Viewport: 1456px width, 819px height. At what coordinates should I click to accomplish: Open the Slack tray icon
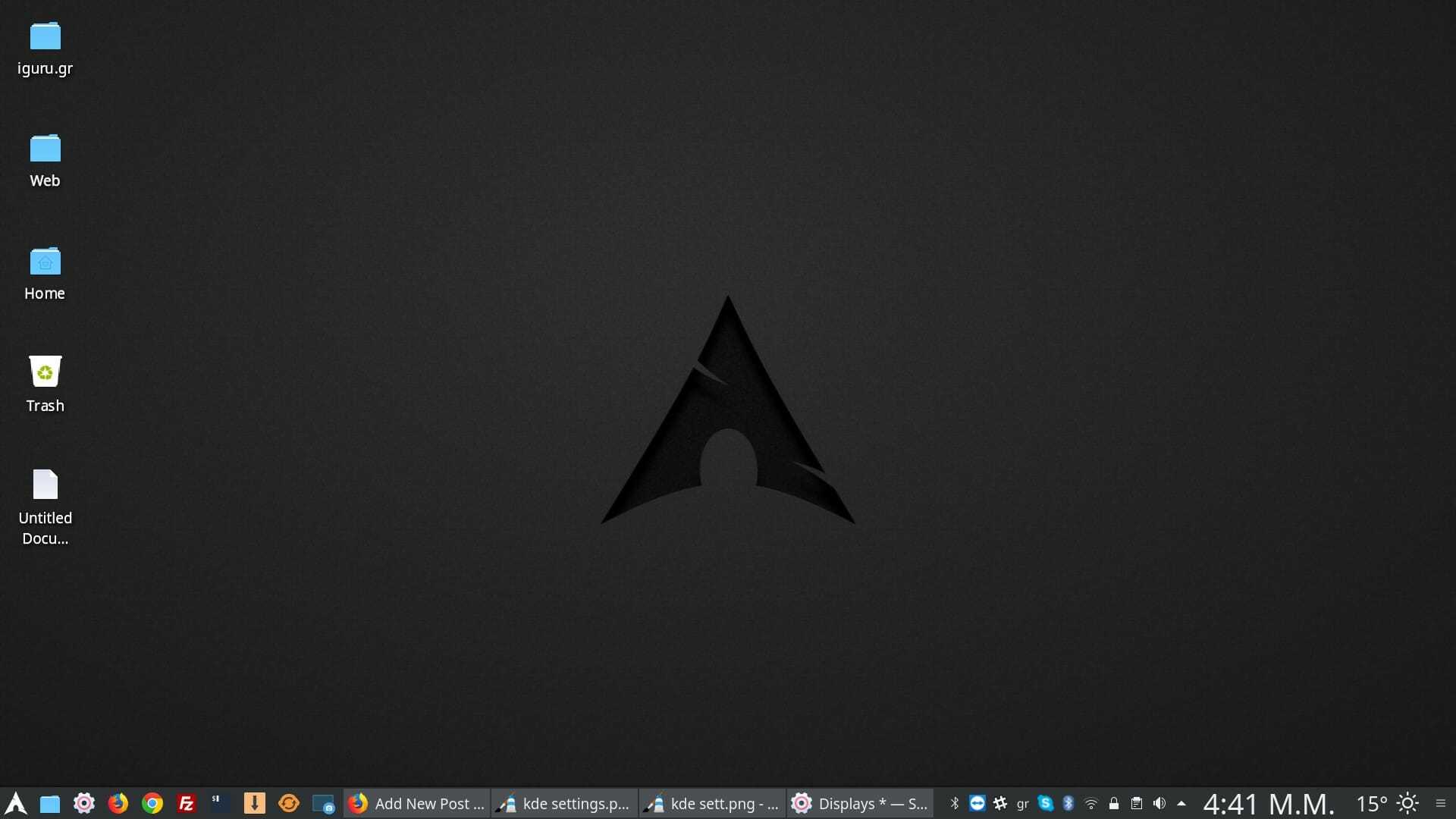click(x=1000, y=803)
